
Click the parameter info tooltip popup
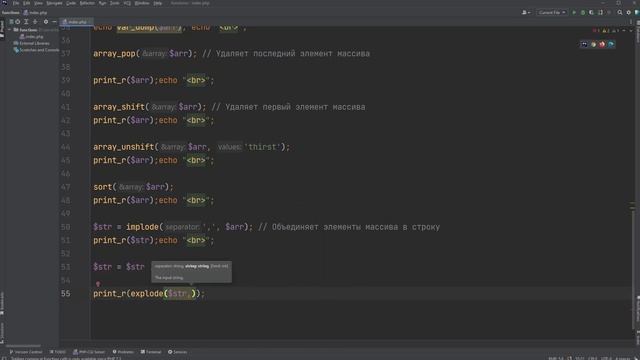(x=191, y=272)
